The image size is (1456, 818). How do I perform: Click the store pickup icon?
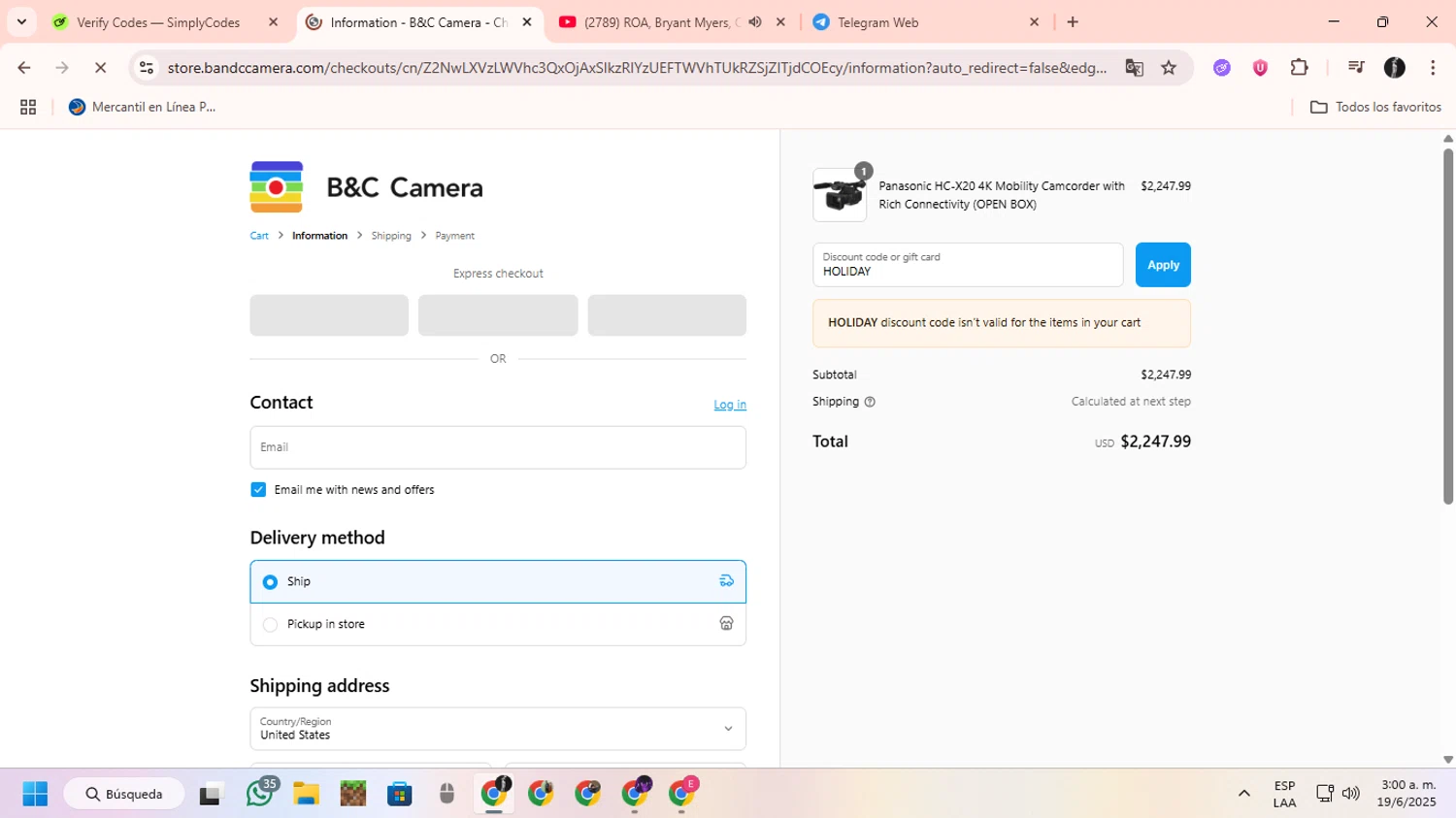click(726, 623)
